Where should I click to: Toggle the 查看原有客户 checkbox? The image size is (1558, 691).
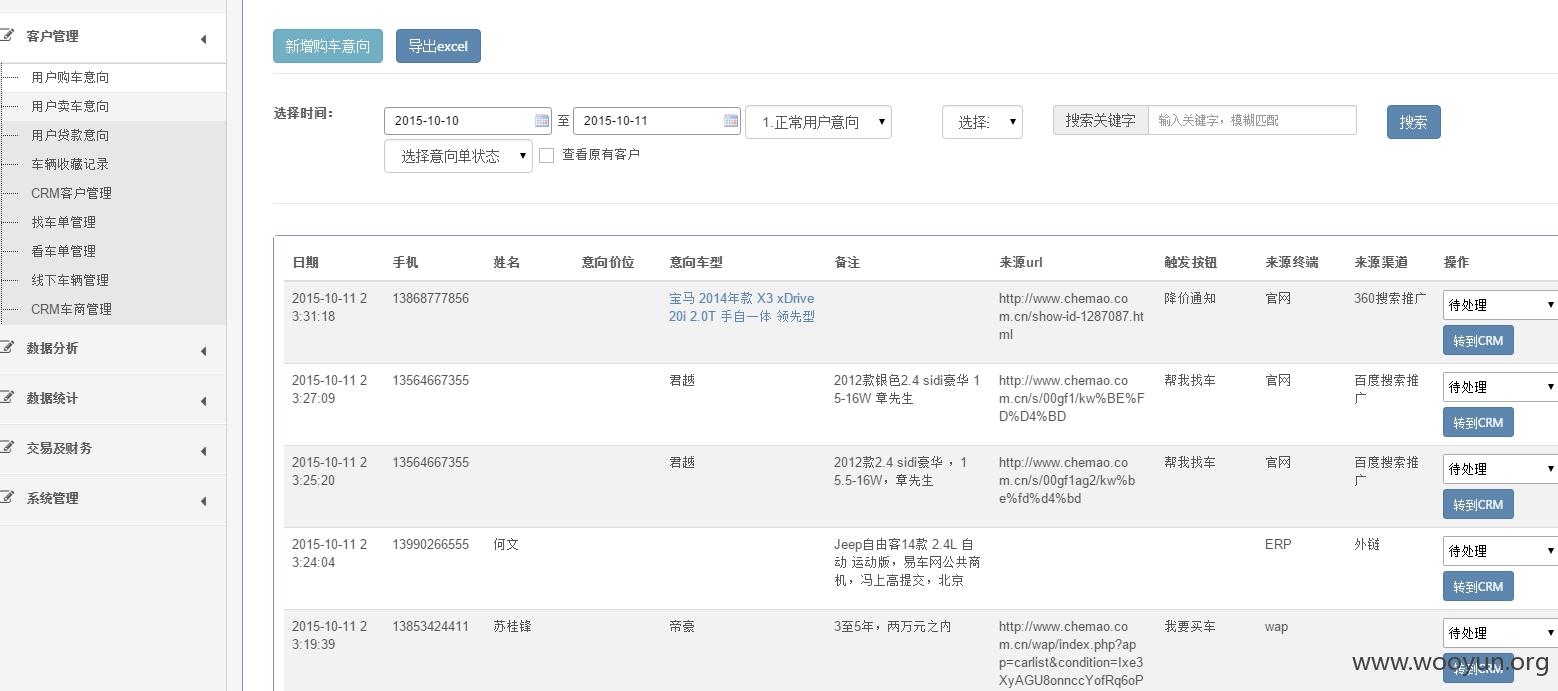(x=546, y=155)
